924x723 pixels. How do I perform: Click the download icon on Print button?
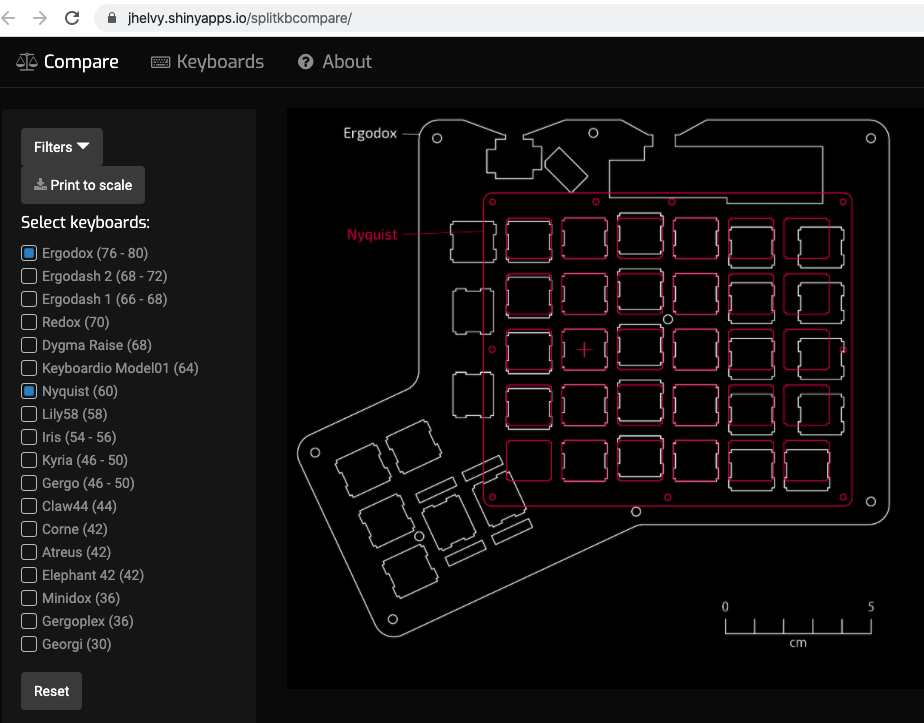40,184
